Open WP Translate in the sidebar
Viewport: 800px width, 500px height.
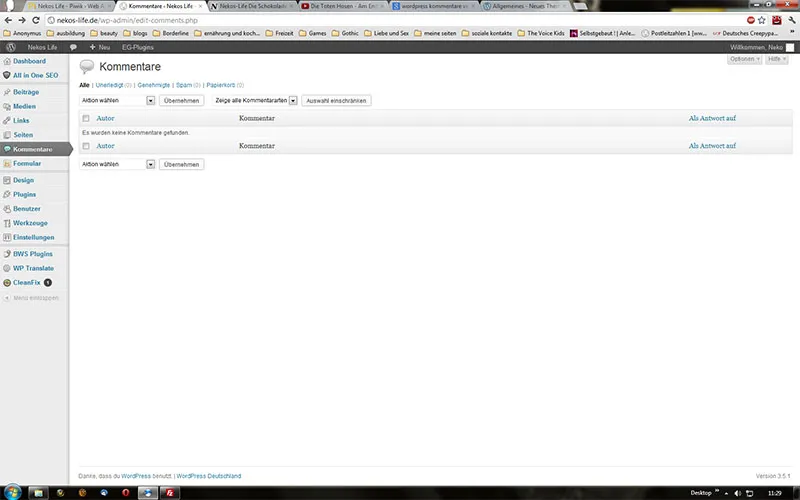pyautogui.click(x=33, y=268)
